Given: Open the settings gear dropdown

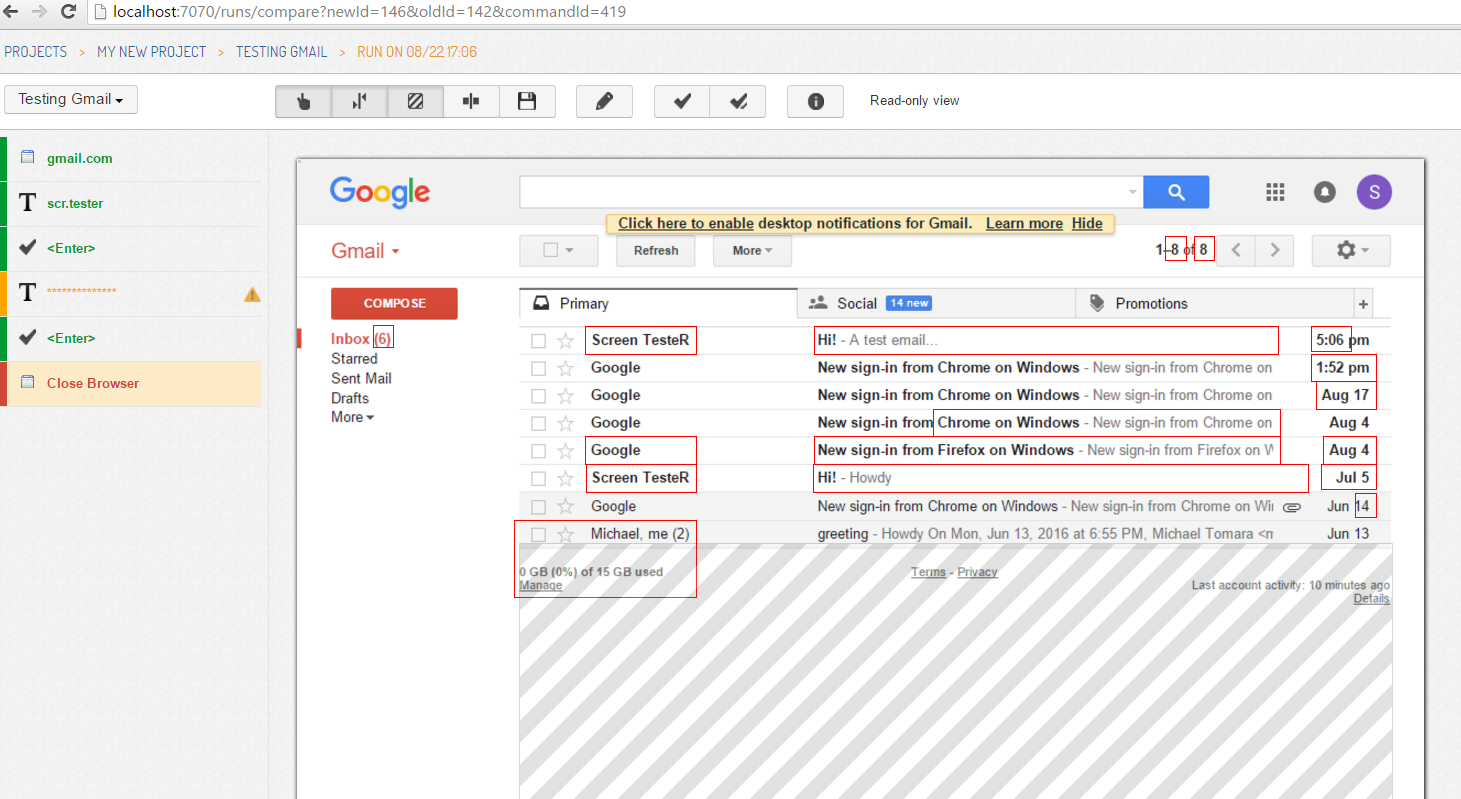Looking at the screenshot, I should 1351,251.
